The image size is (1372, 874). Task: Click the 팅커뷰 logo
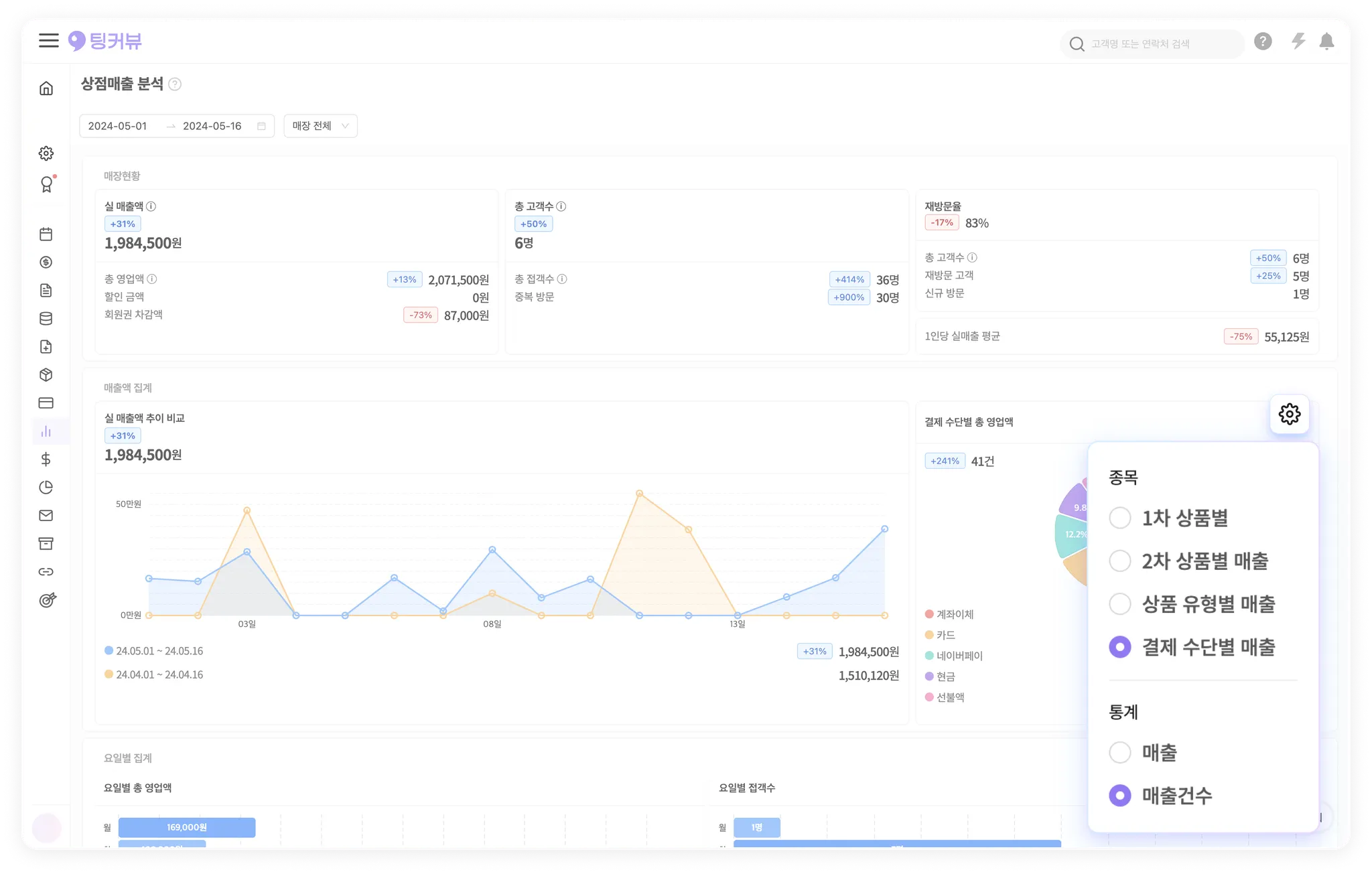pyautogui.click(x=105, y=42)
